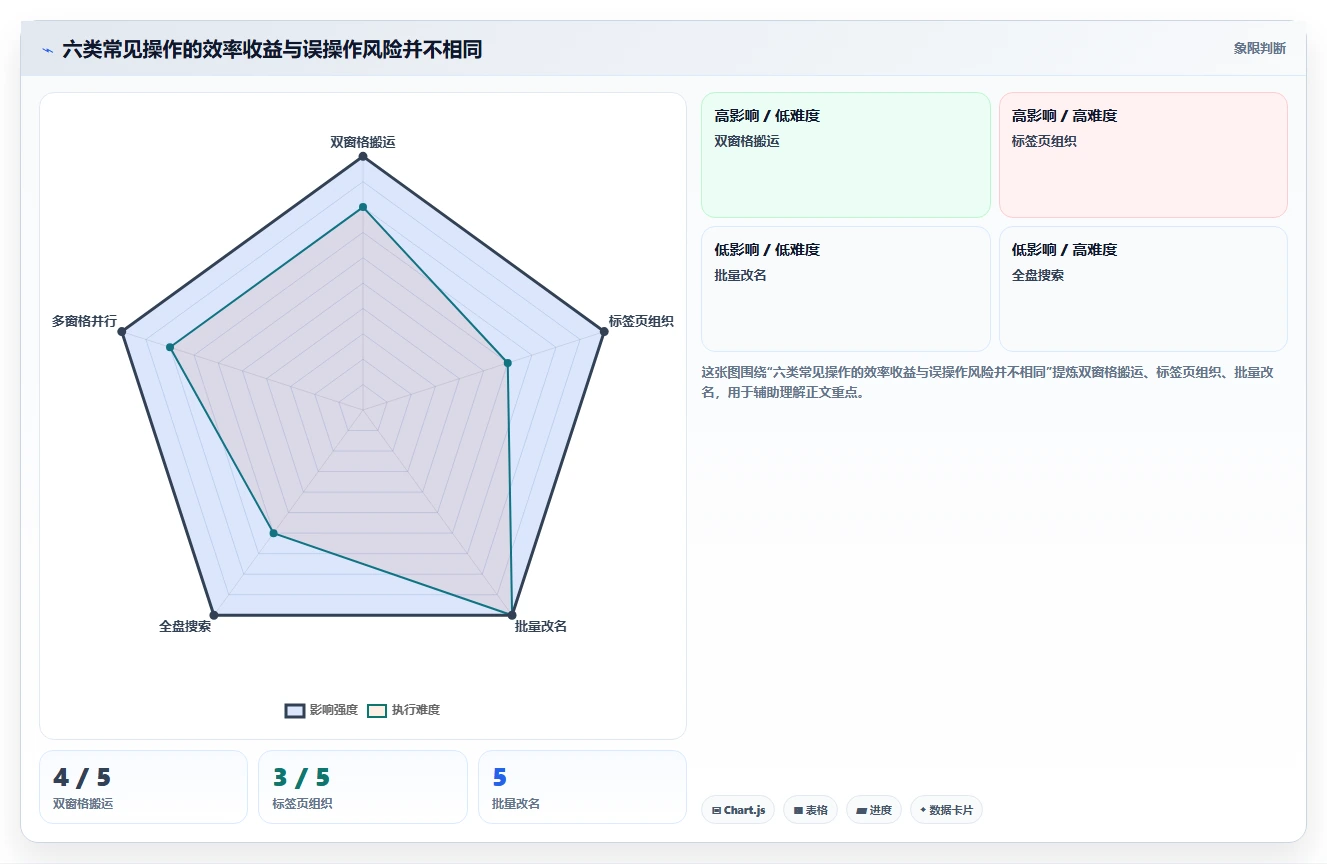
Task: Click the 执行难度 legend color box
Action: [377, 711]
